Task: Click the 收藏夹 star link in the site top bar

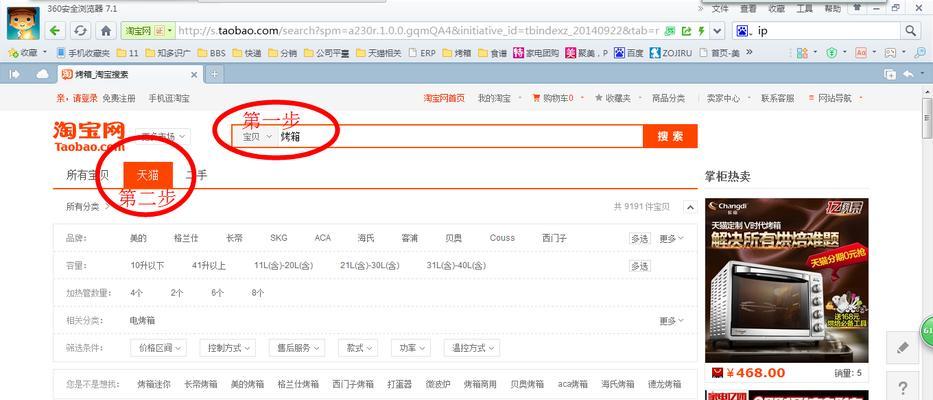Action: pyautogui.click(x=613, y=98)
